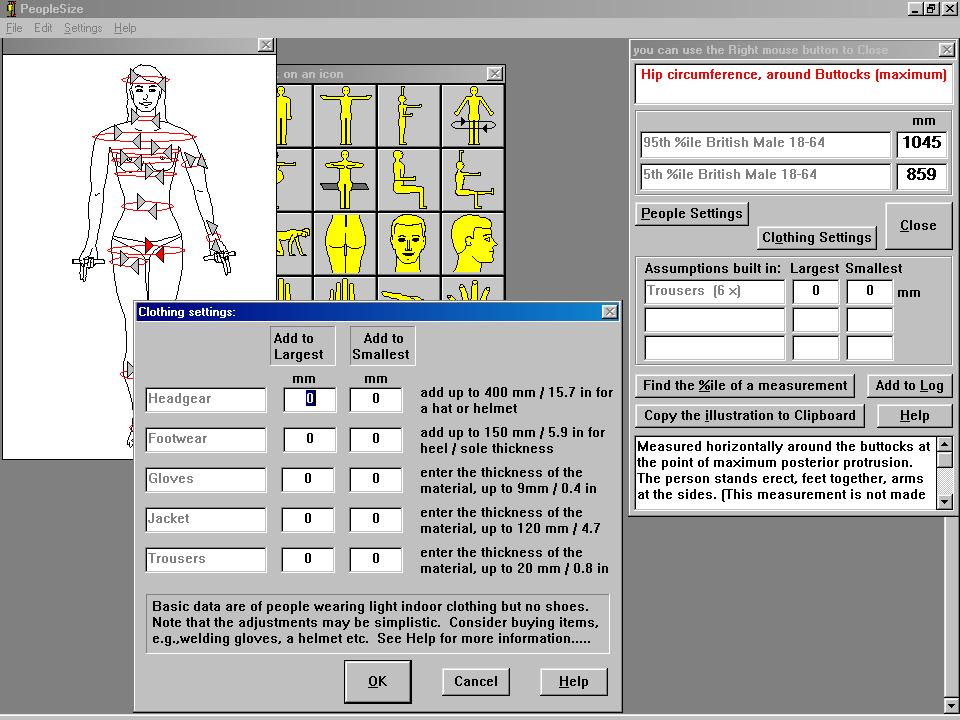Click Gloves Add to Smallest field
Screen dimensions: 960x720
376,479
